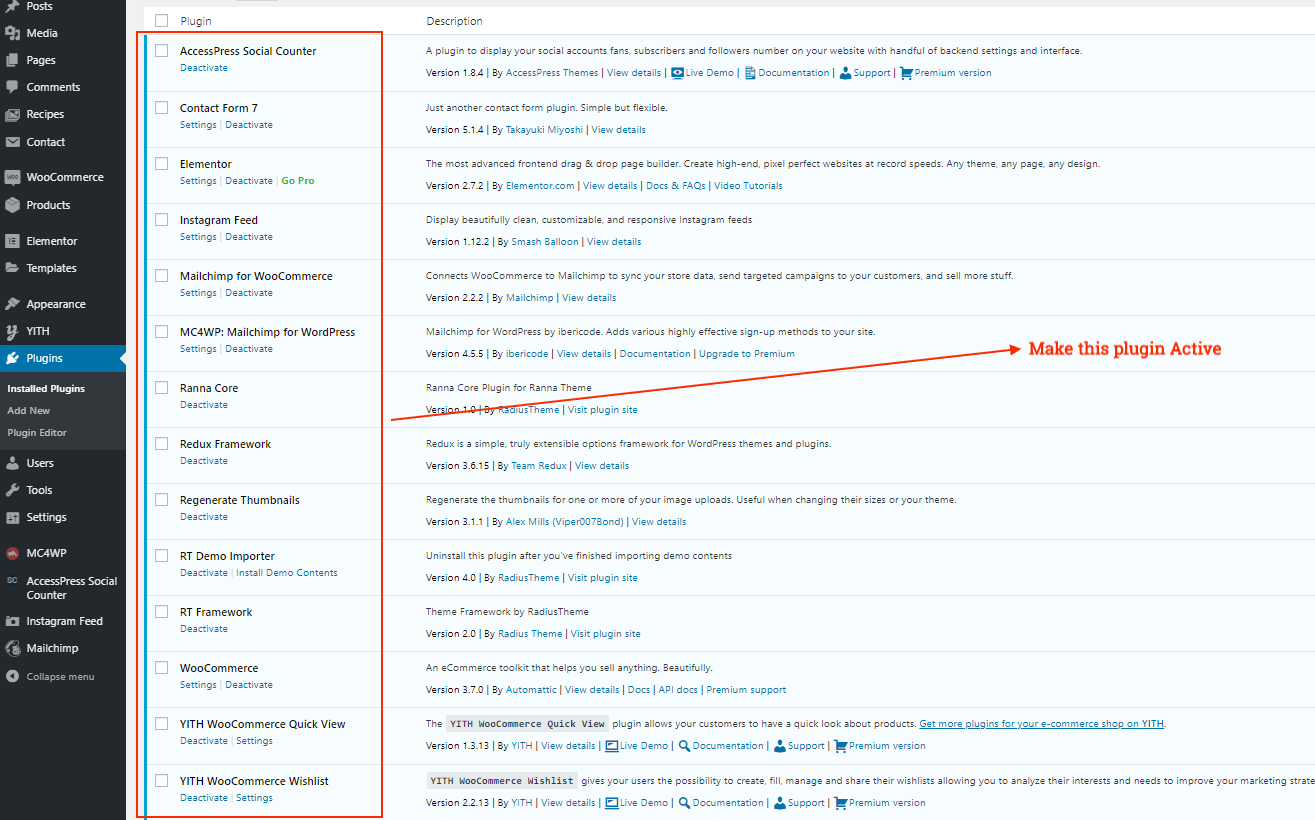This screenshot has width=1315, height=820.
Task: Open Settings using the sliders icon
Action: [12, 517]
